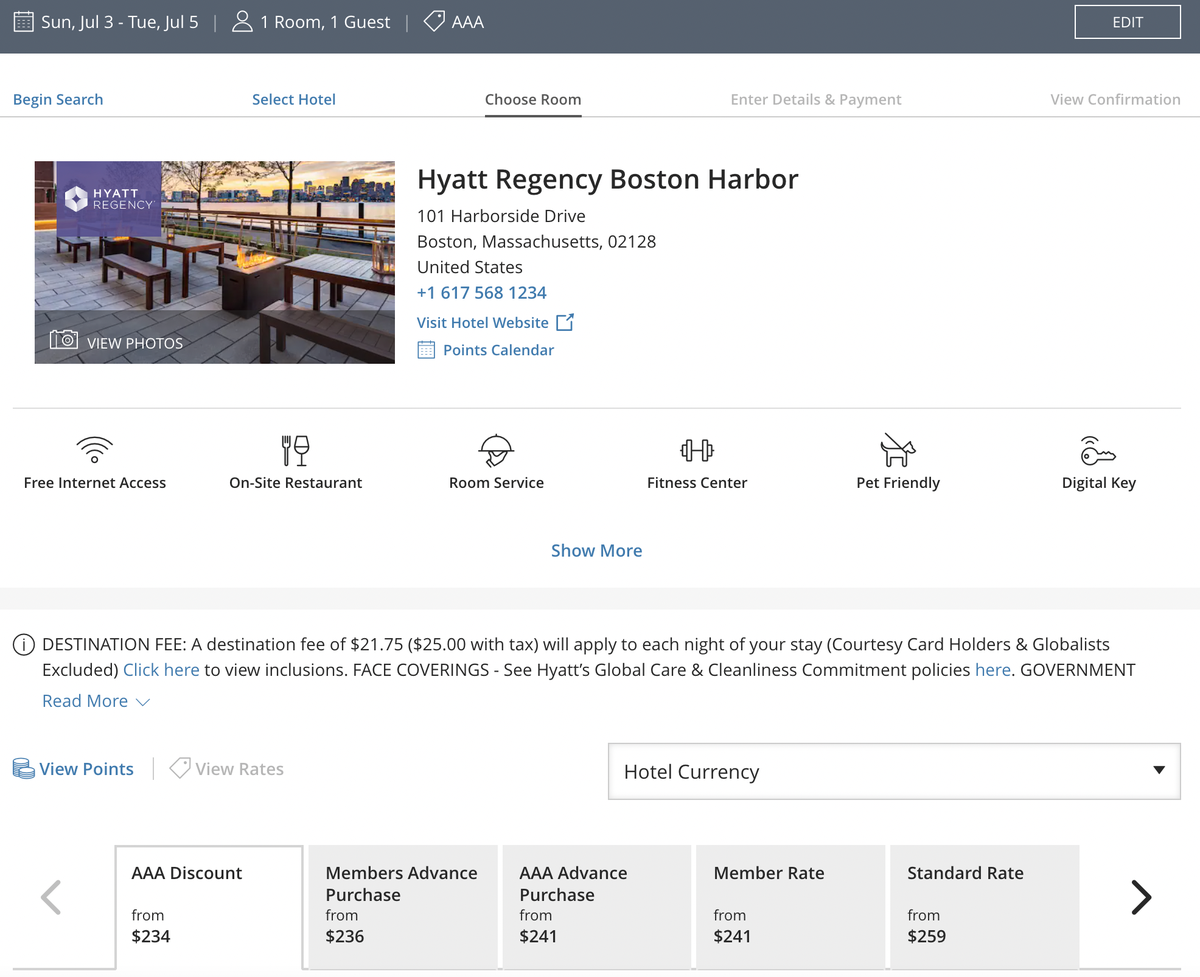Click the calendar icon showing stay dates
Viewport: 1200px width, 977px height.
pyautogui.click(x=22, y=21)
